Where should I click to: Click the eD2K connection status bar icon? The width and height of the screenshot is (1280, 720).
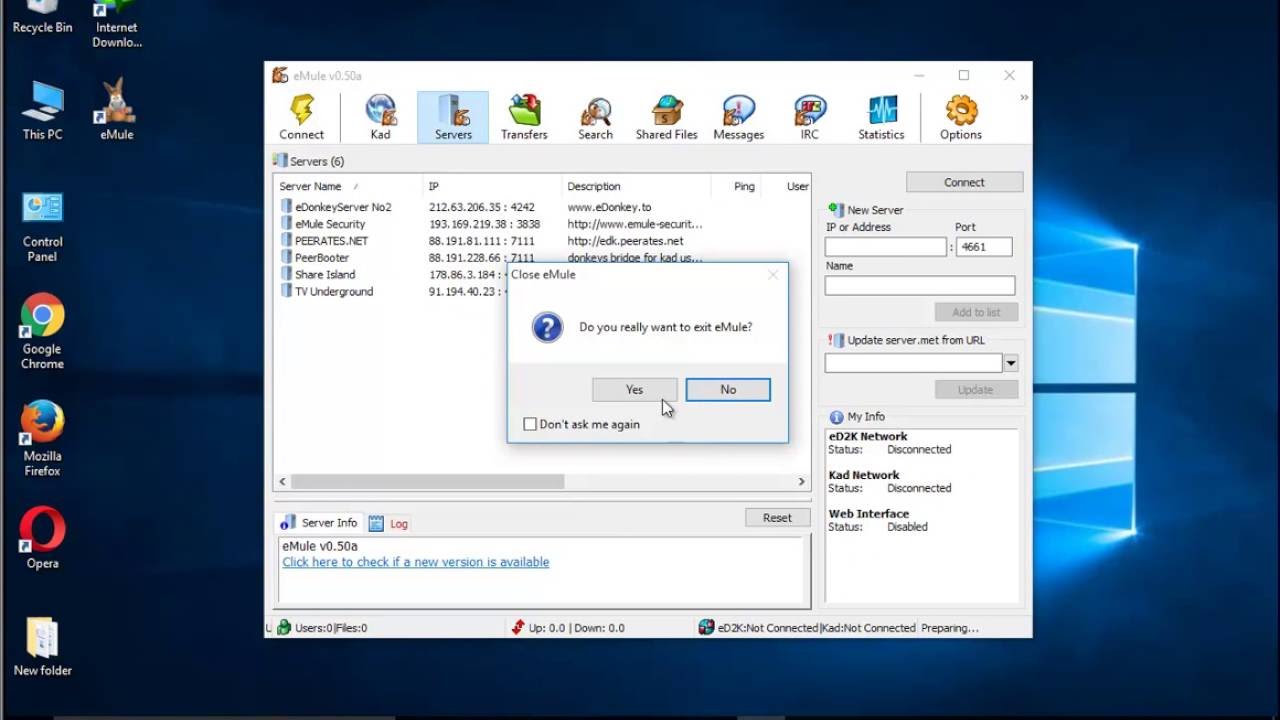(x=706, y=628)
